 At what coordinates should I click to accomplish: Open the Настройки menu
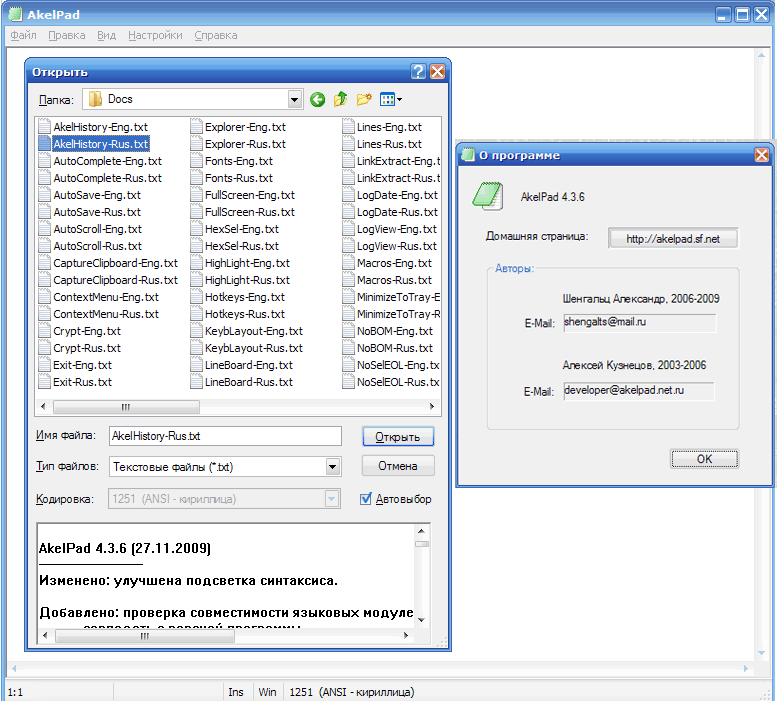coord(155,35)
